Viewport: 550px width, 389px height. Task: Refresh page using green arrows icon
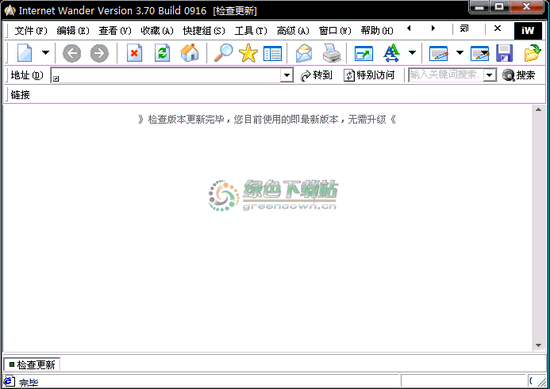point(162,53)
